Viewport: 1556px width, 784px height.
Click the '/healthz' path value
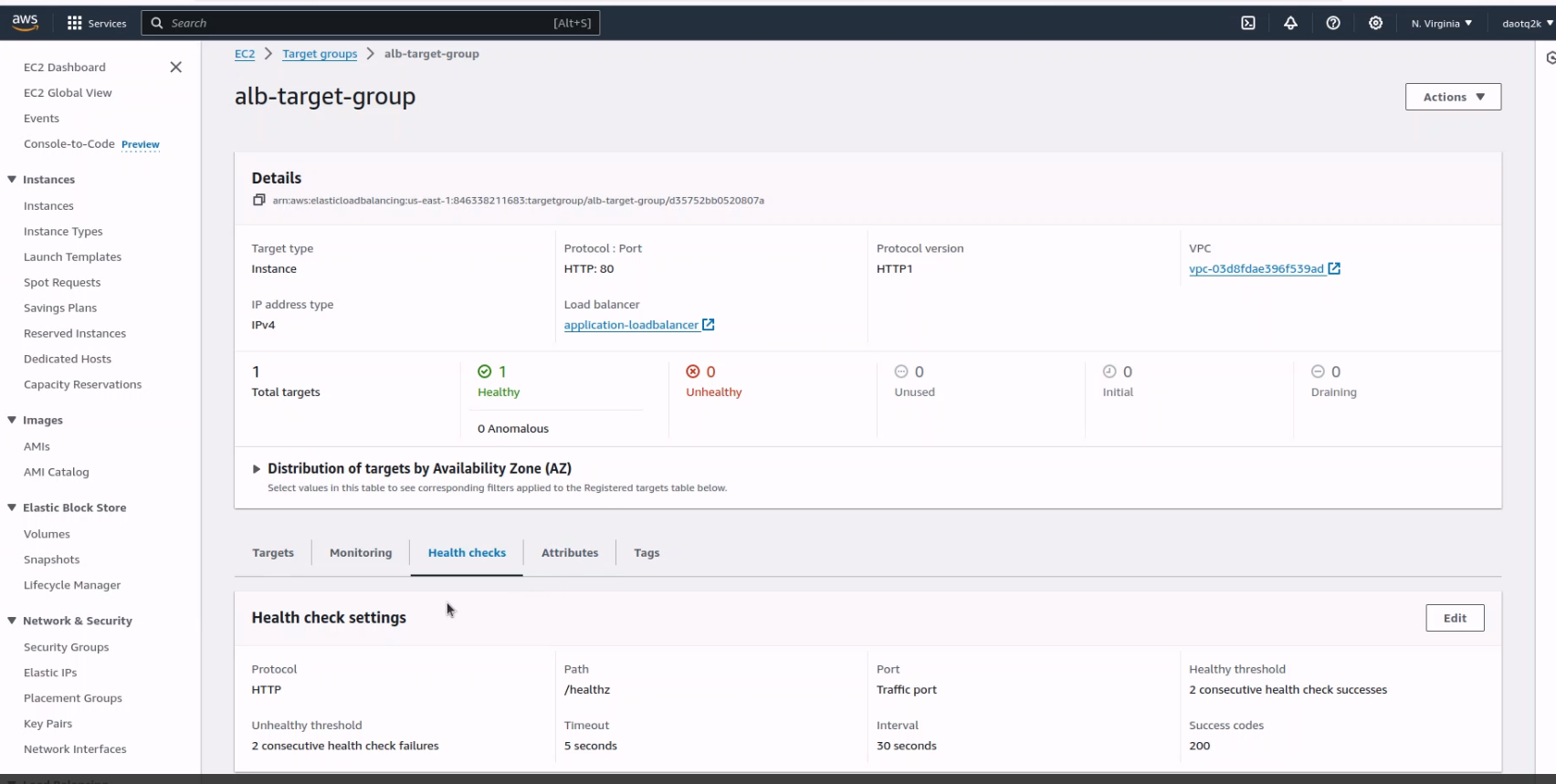587,690
